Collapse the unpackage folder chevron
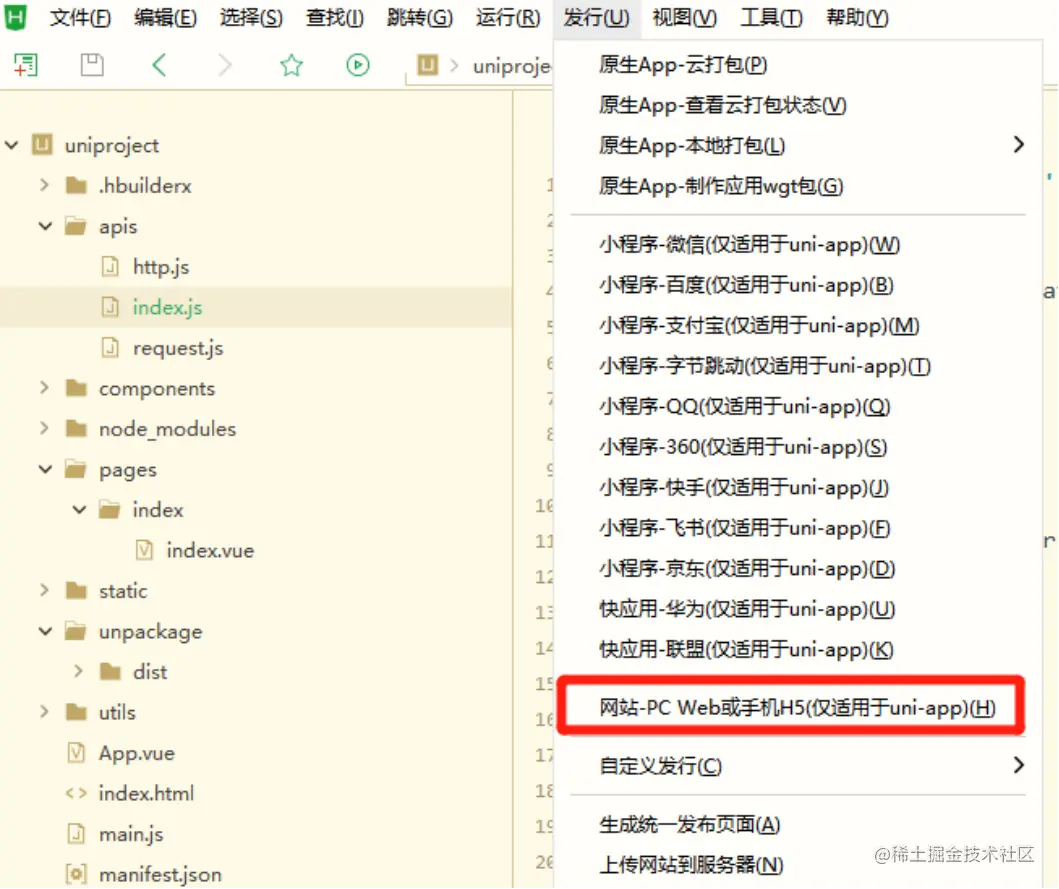 45,631
